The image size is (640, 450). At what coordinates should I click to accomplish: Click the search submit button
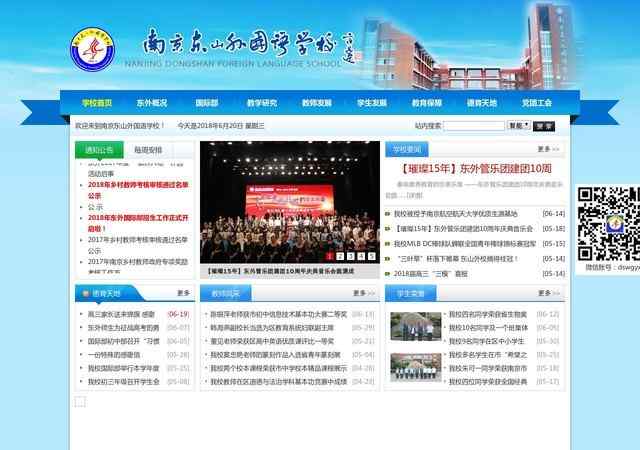tap(543, 126)
